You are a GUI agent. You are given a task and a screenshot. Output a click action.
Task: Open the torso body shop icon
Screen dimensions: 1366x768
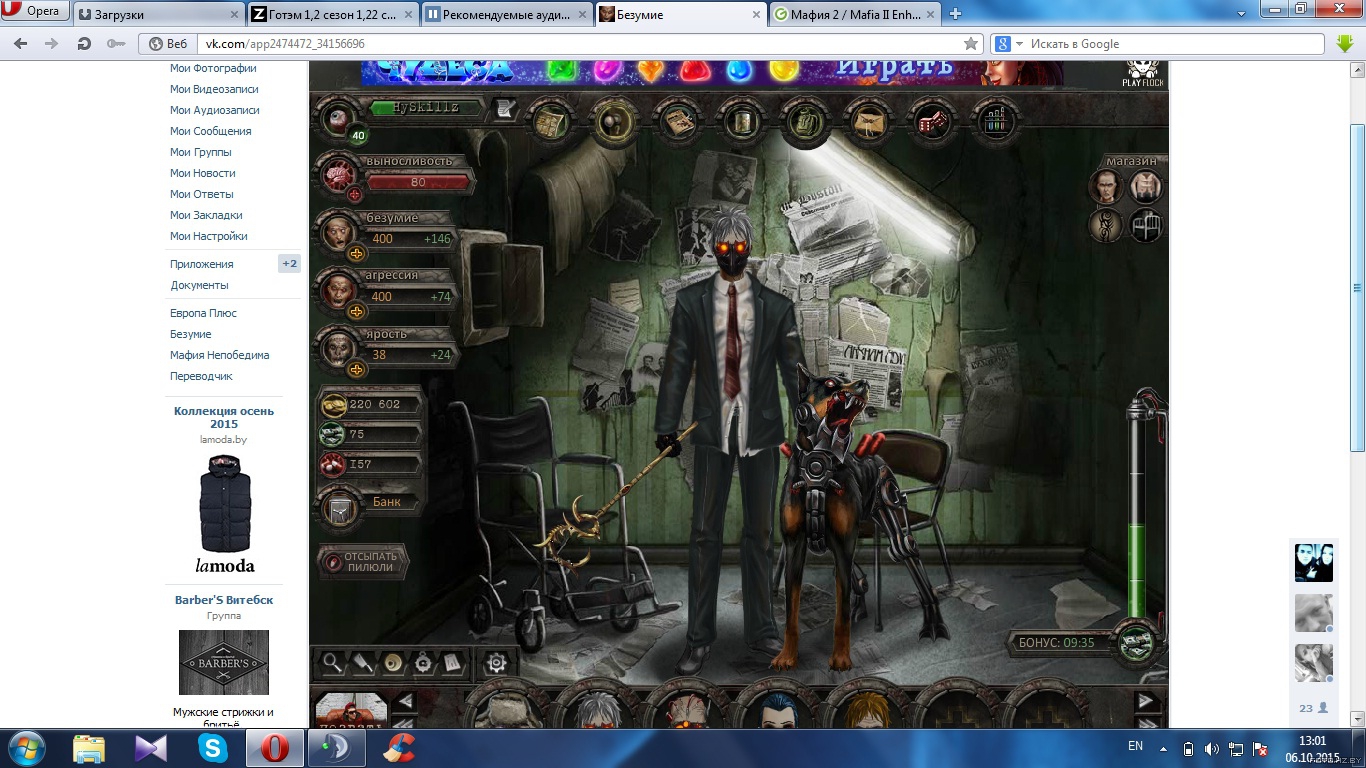1146,187
